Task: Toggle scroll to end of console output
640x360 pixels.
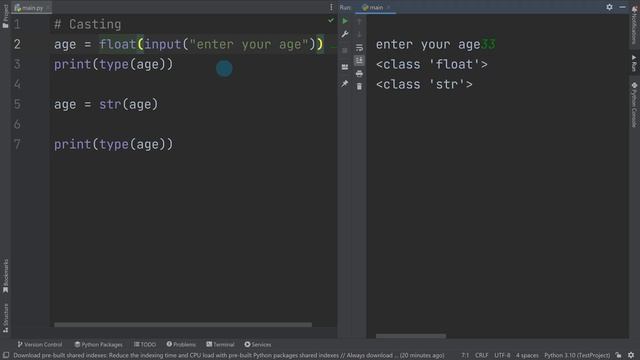Action: tap(359, 61)
